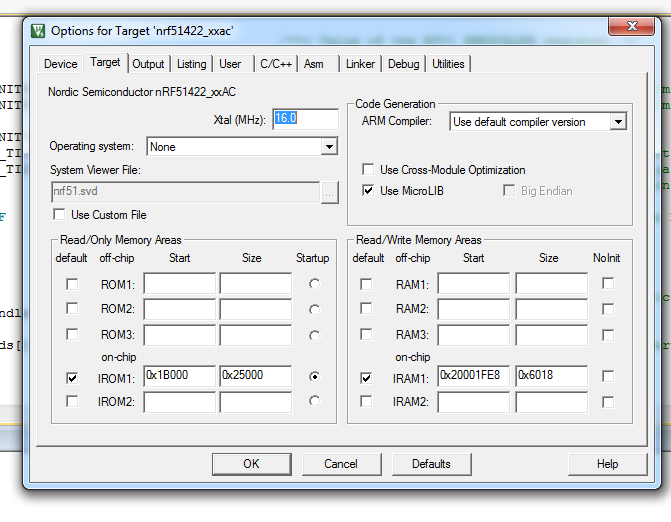Switch to the C/C++ tab

pyautogui.click(x=276, y=64)
